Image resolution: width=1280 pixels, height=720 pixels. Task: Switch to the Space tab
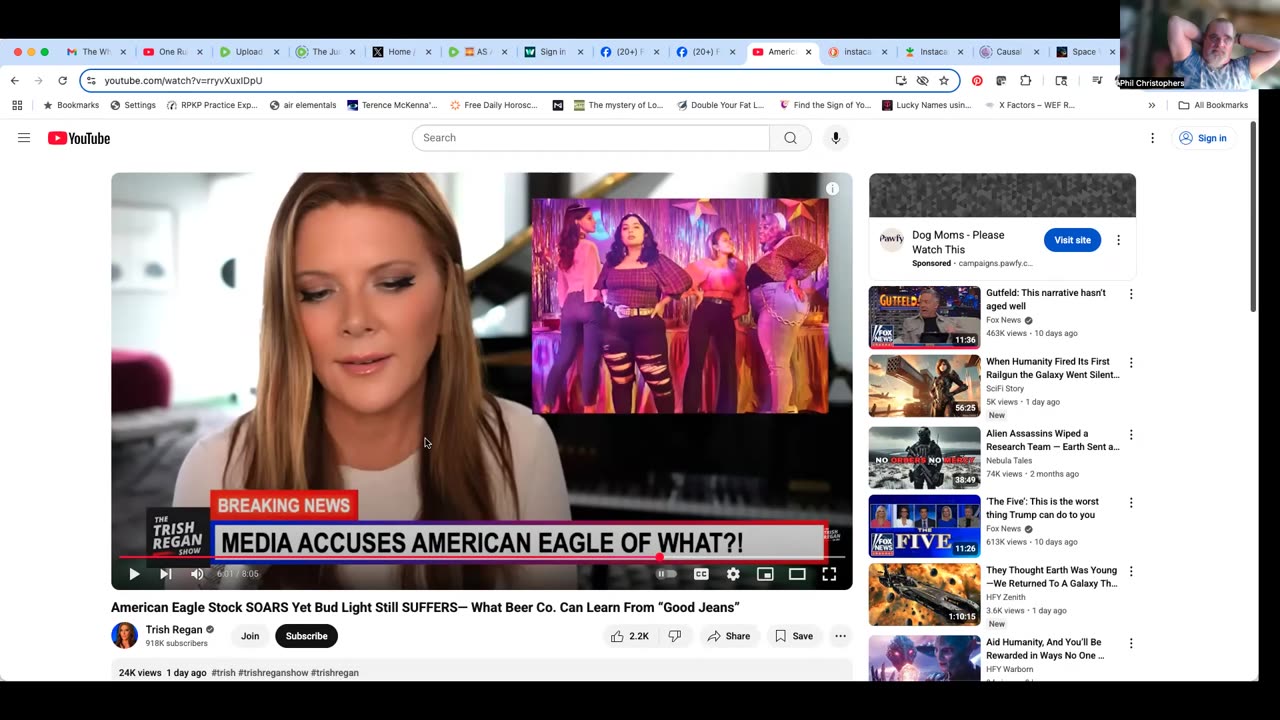click(x=1085, y=52)
